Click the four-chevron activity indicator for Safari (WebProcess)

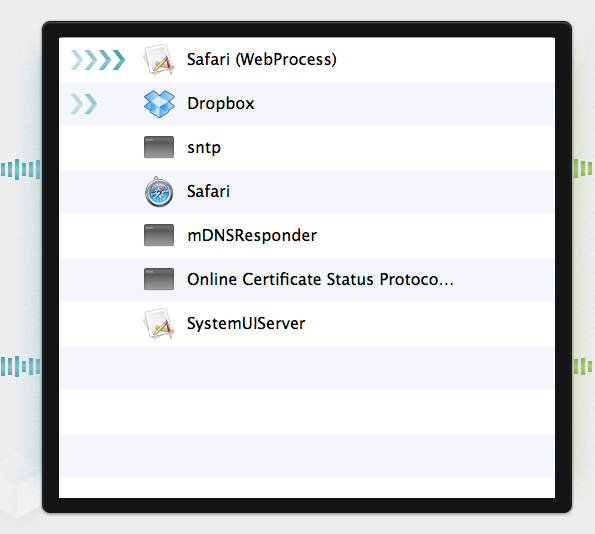click(x=98, y=60)
